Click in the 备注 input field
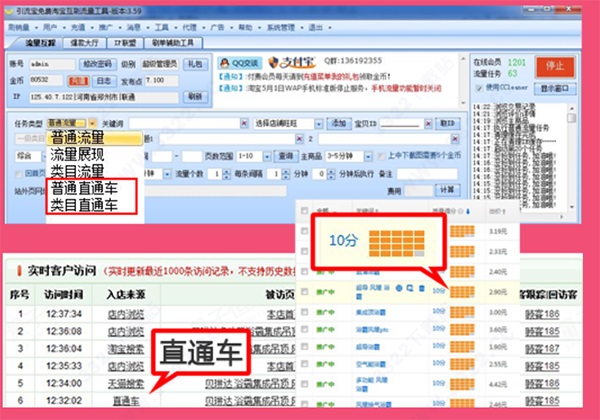 427,174
